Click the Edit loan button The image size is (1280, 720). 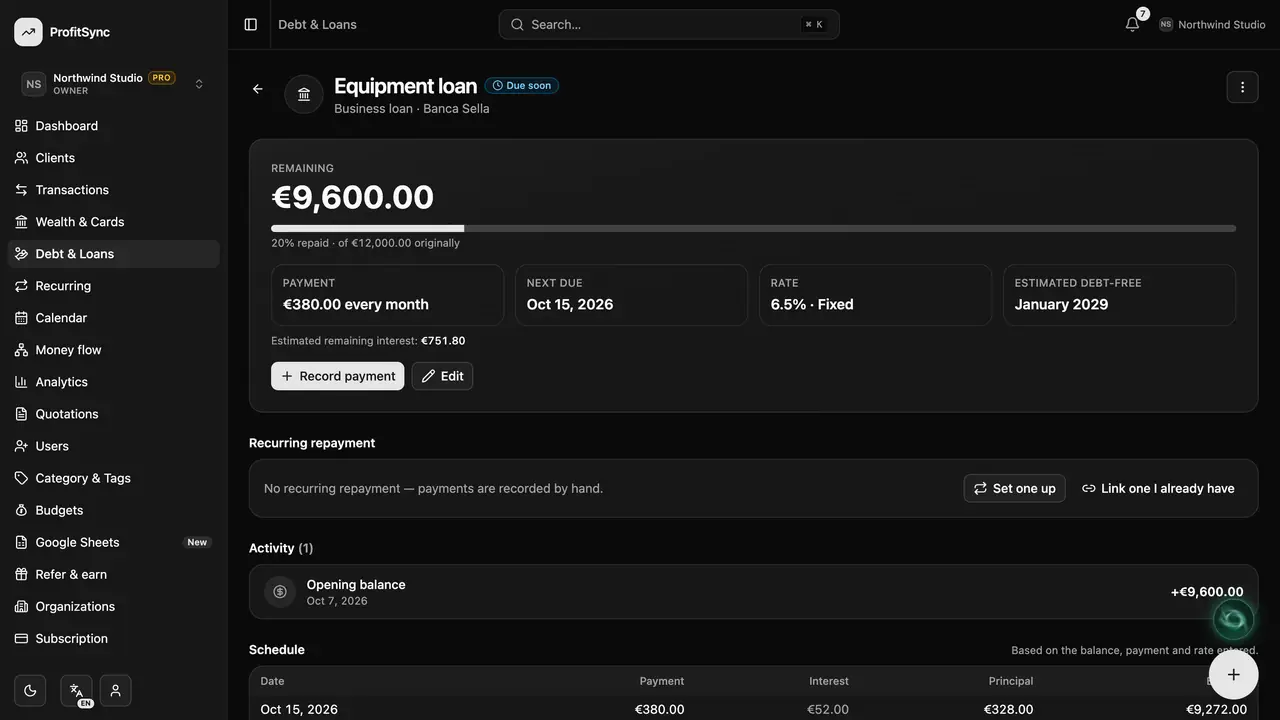click(x=442, y=376)
